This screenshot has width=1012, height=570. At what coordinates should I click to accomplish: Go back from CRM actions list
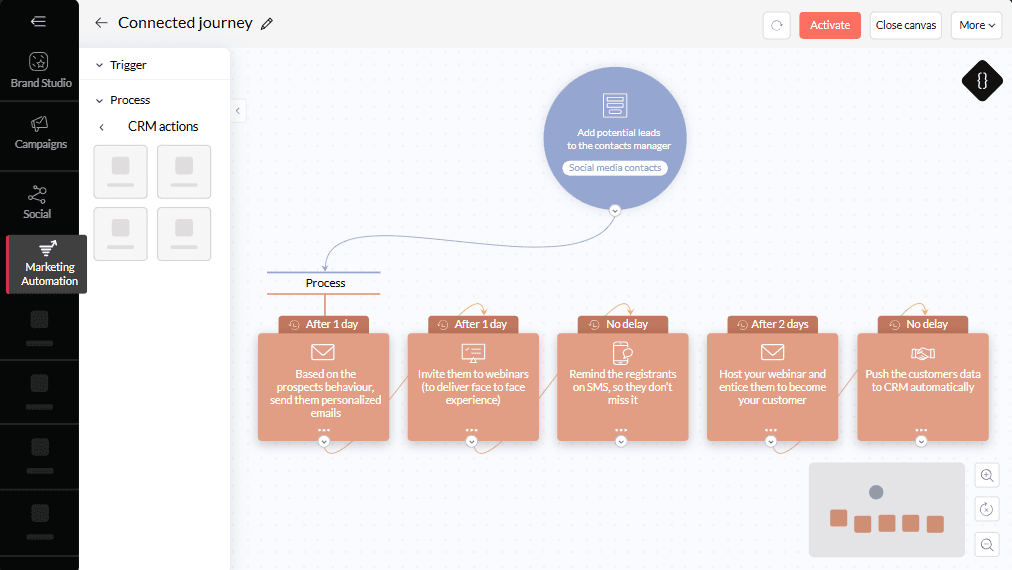click(102, 127)
